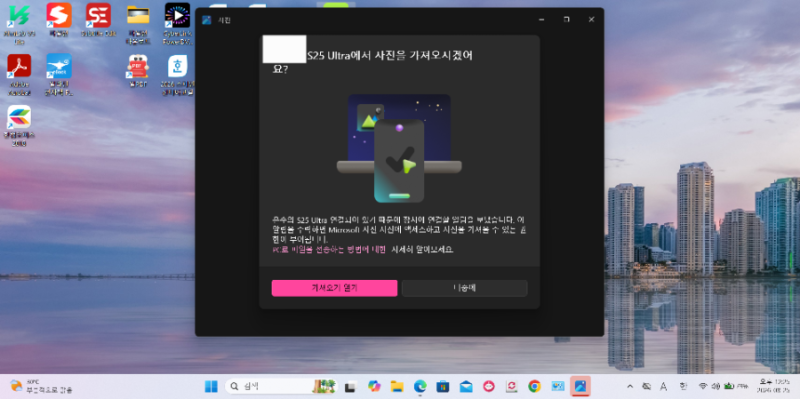Open Wi-Fi network settings in tray
The width and height of the screenshot is (800, 399).
(703, 386)
